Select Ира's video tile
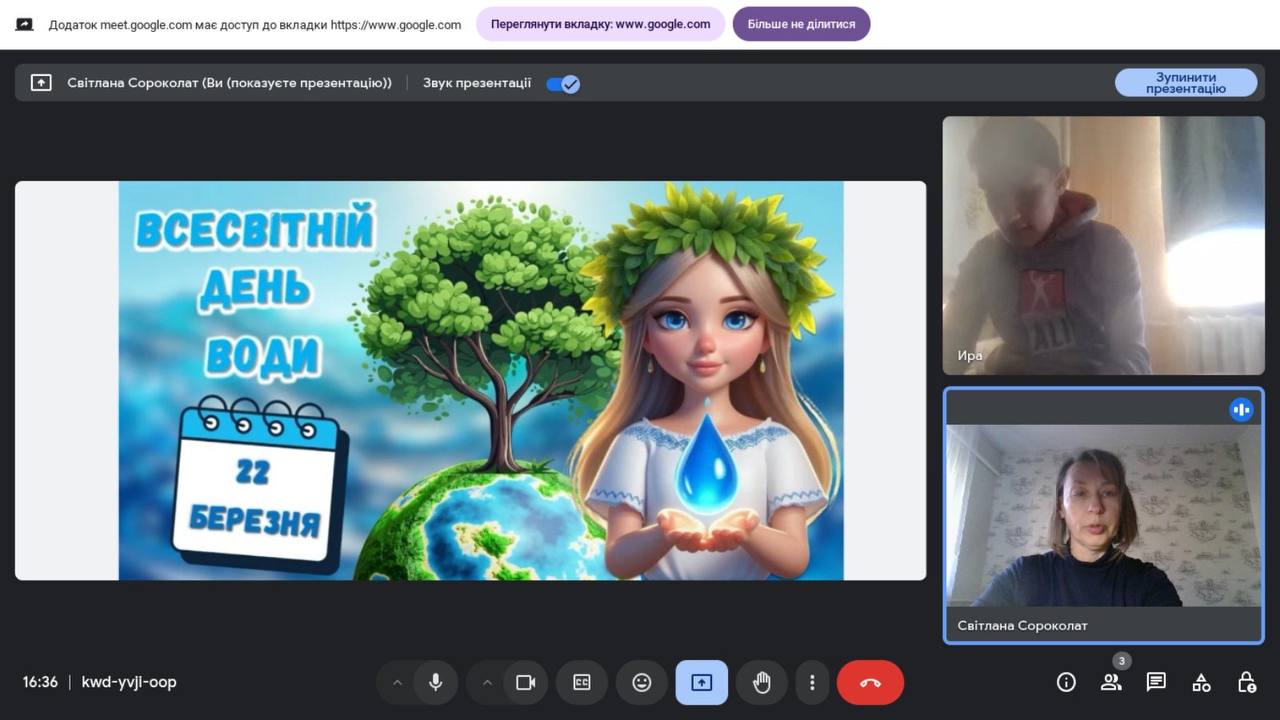Viewport: 1280px width, 720px height. pyautogui.click(x=1103, y=245)
